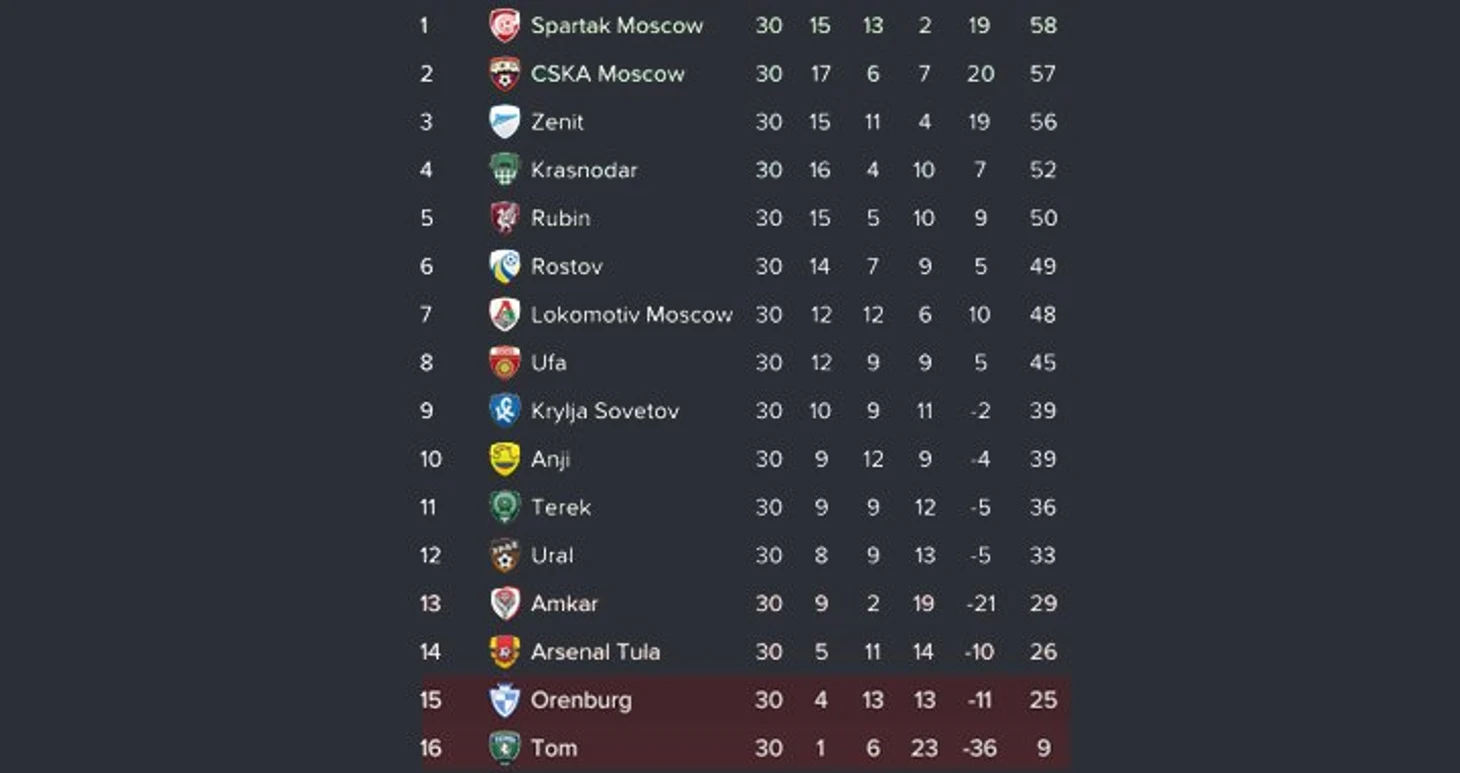Click the CSKA Moscow club crest
This screenshot has width=1460, height=773.
coord(504,73)
